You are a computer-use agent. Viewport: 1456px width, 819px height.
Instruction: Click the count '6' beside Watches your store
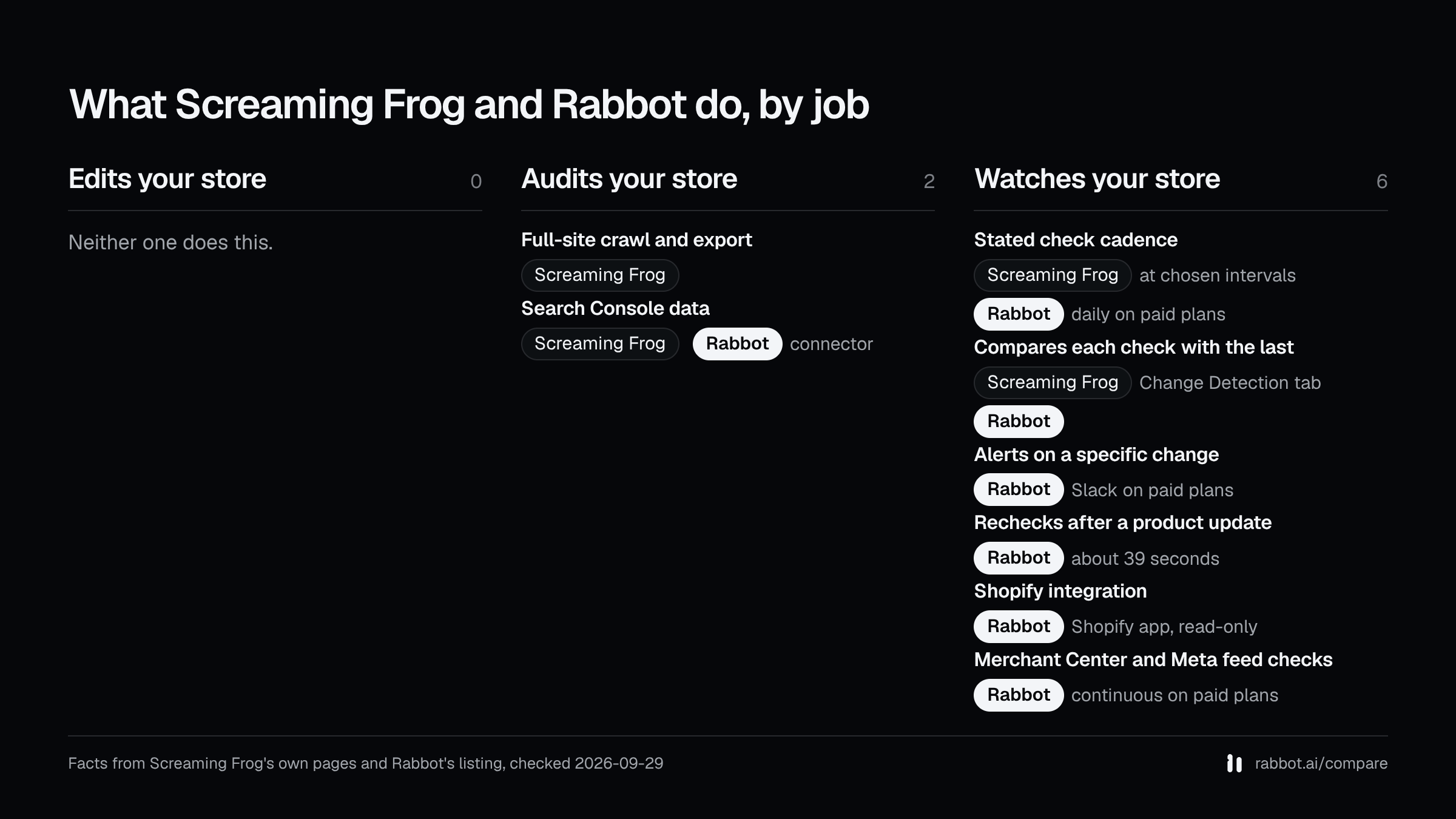[x=1382, y=181]
